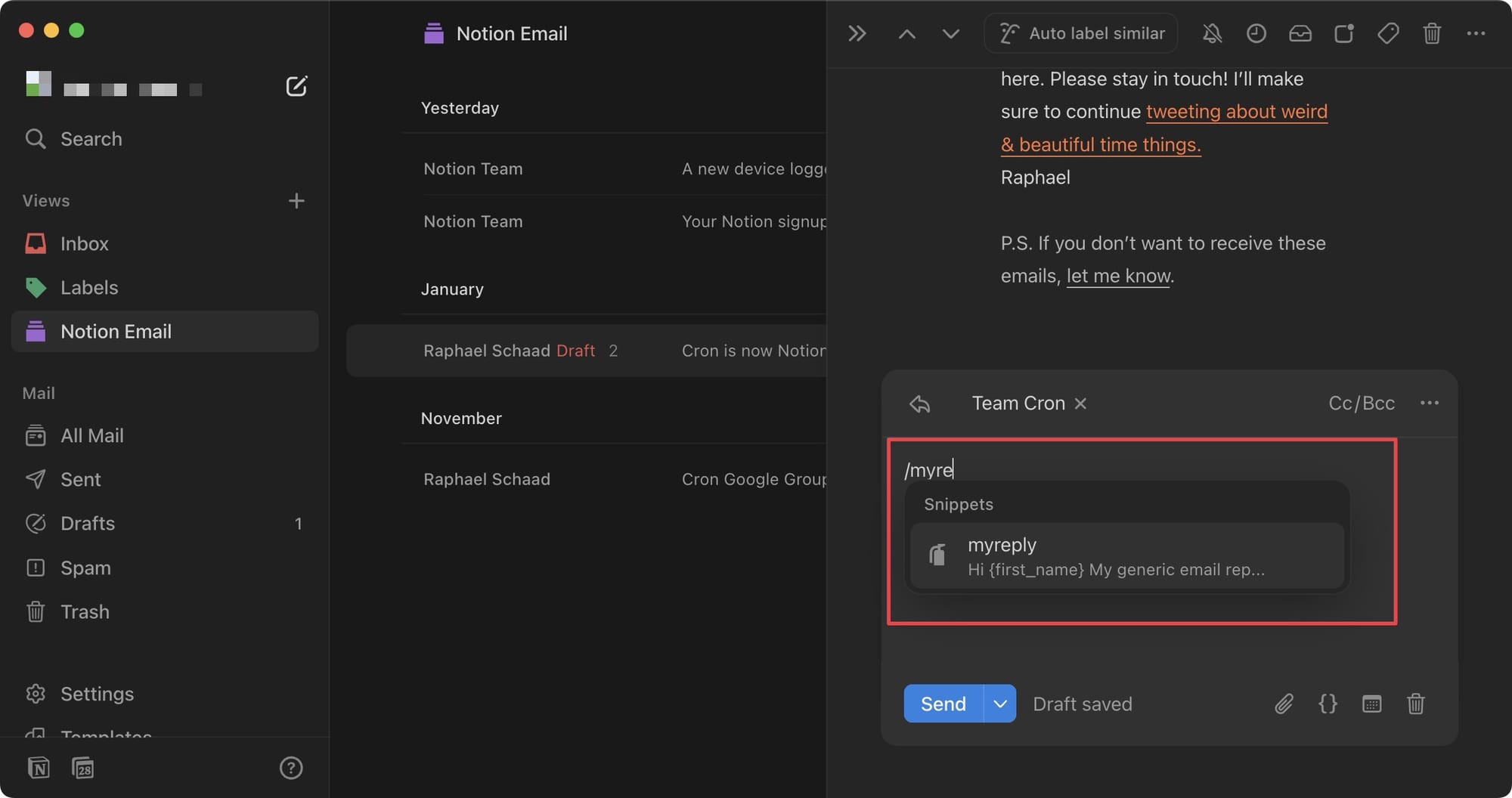Open the Send options dropdown arrow

point(999,704)
